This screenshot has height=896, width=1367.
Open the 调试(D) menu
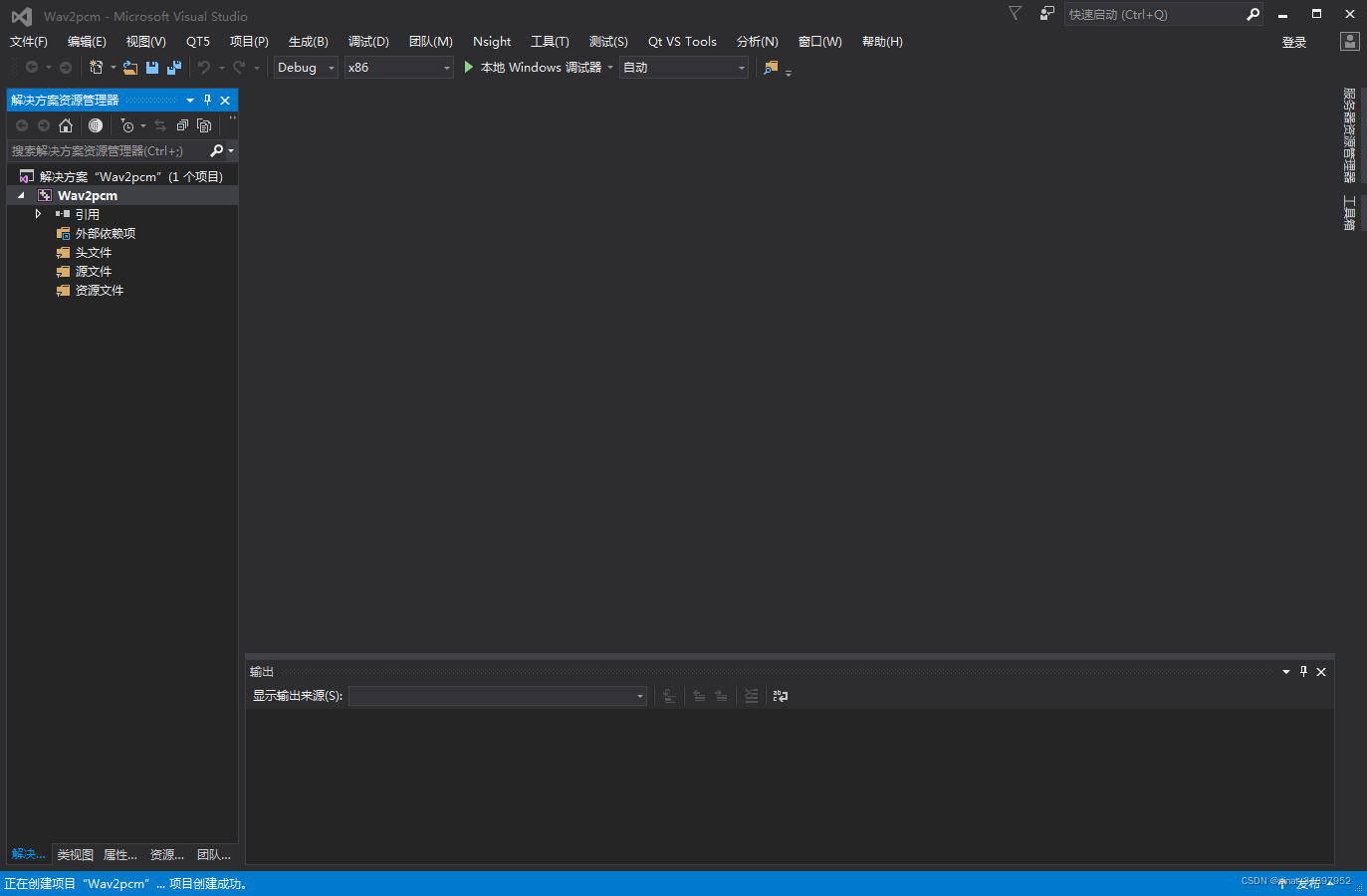(x=368, y=42)
